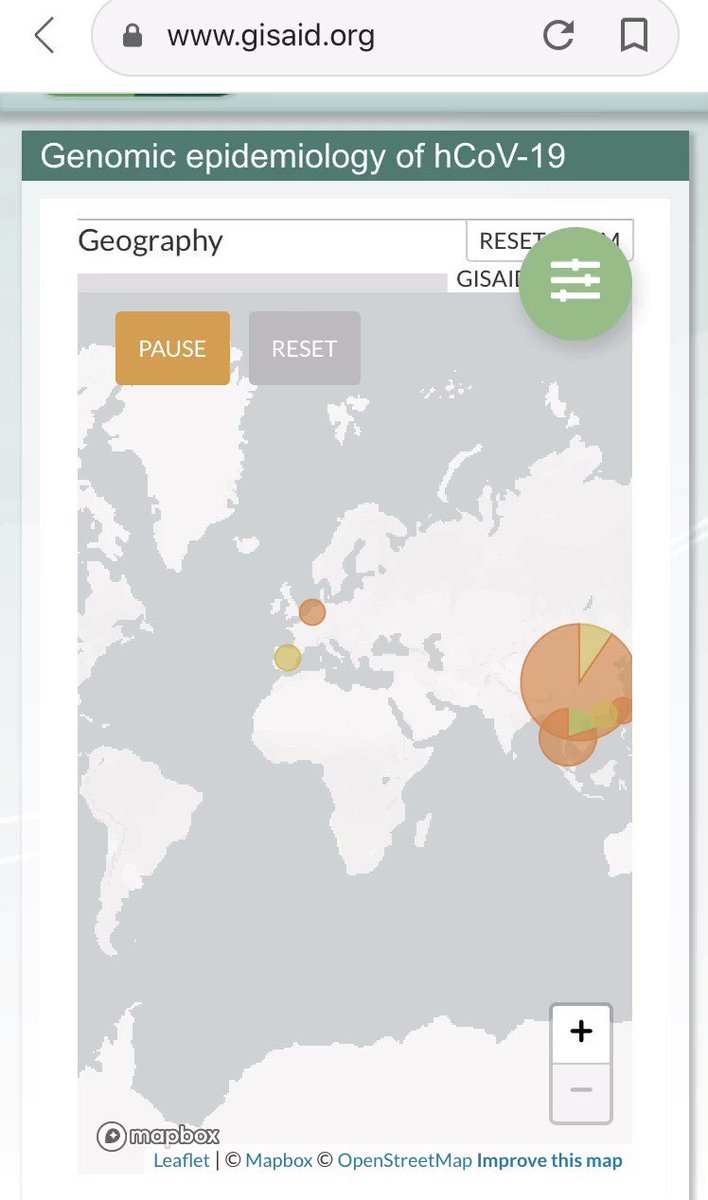Tap the browser back arrow
Image resolution: width=708 pixels, height=1200 pixels.
pos(44,36)
